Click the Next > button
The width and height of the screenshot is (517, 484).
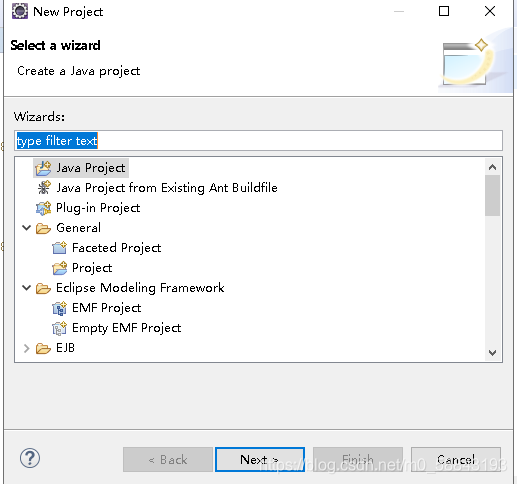tap(260, 459)
